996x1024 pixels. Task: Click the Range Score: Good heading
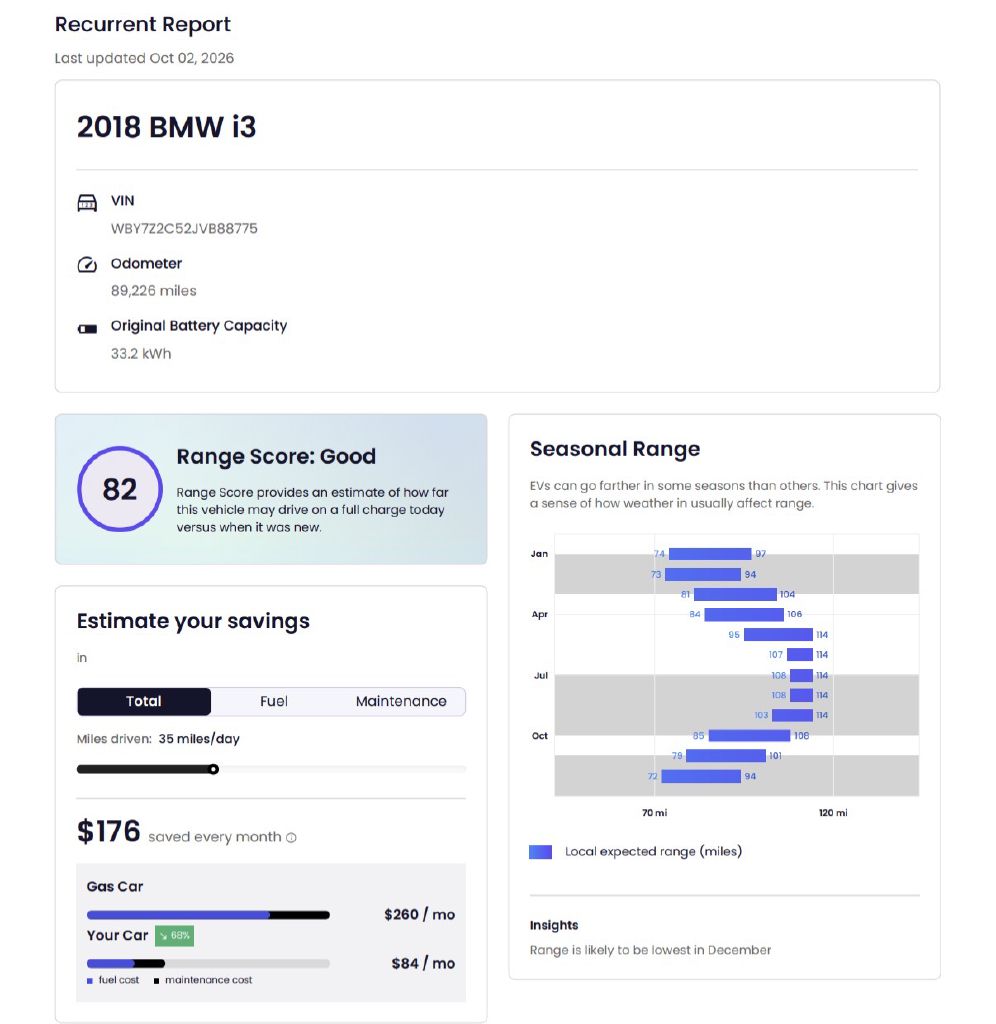point(276,456)
